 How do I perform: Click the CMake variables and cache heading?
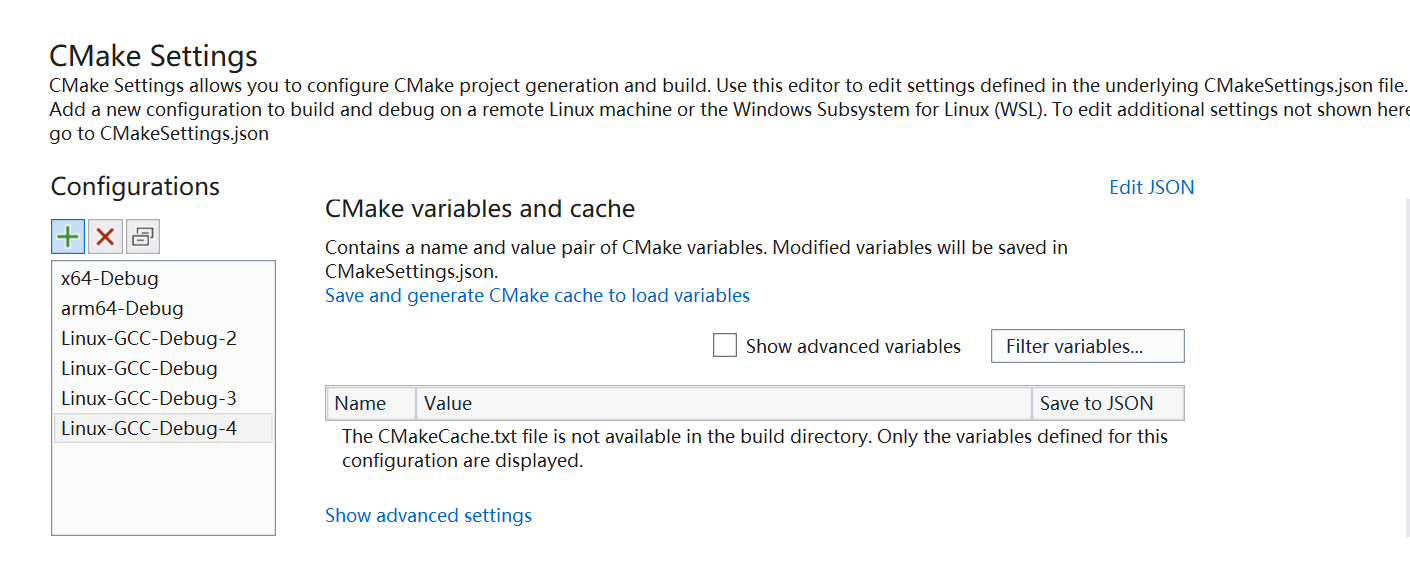point(480,209)
